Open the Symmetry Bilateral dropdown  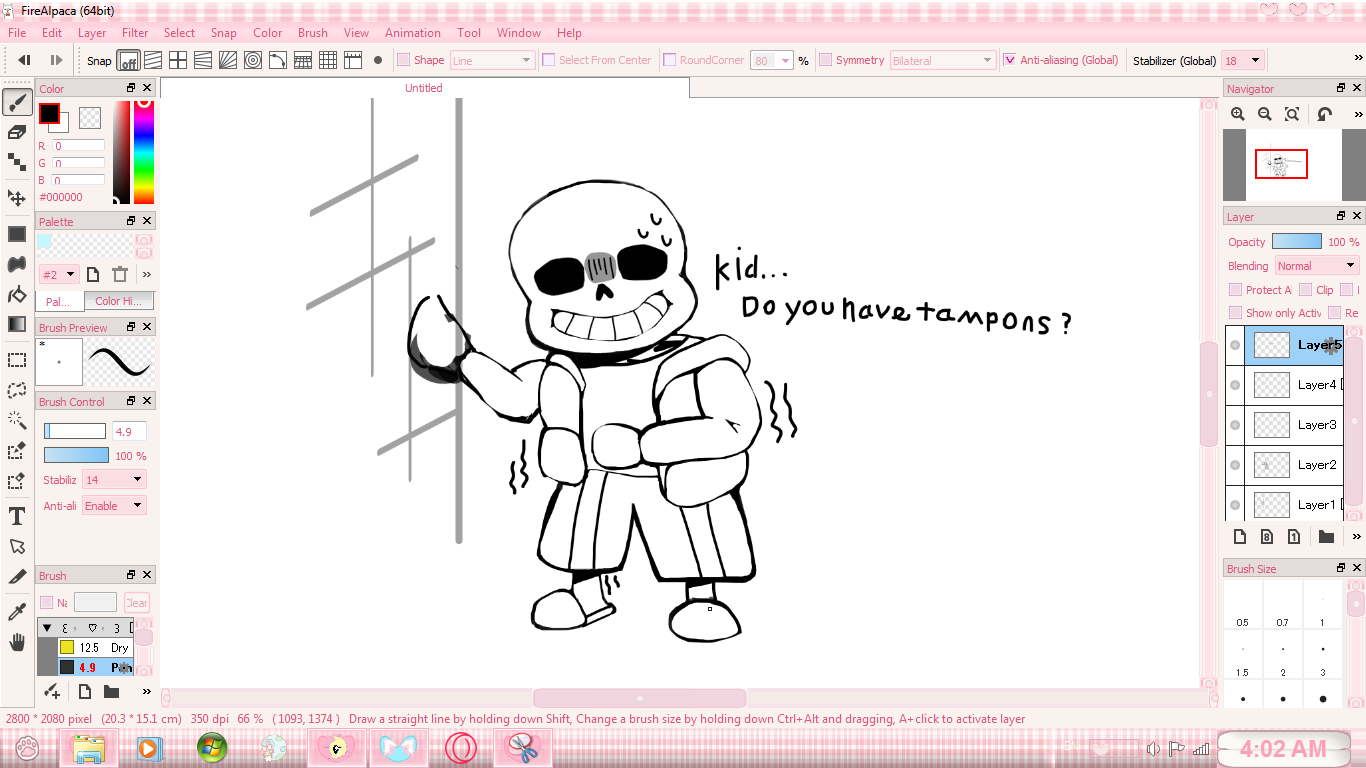pos(943,60)
